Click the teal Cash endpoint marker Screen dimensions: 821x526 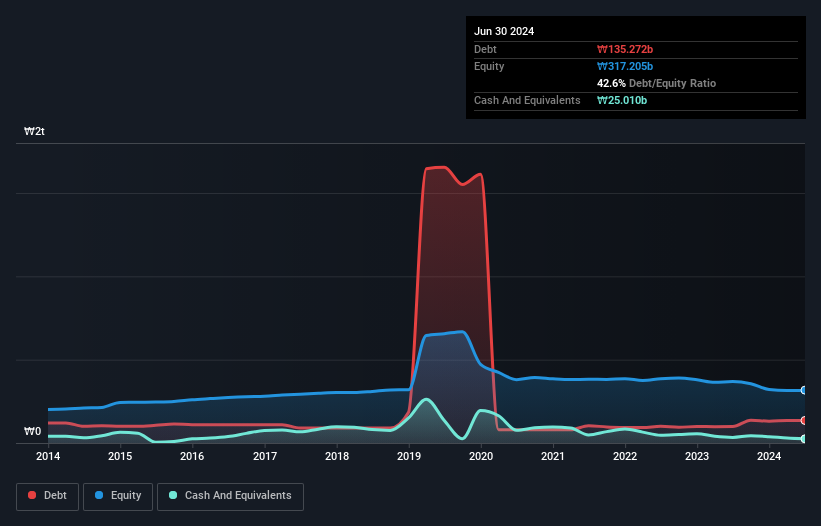click(x=804, y=439)
